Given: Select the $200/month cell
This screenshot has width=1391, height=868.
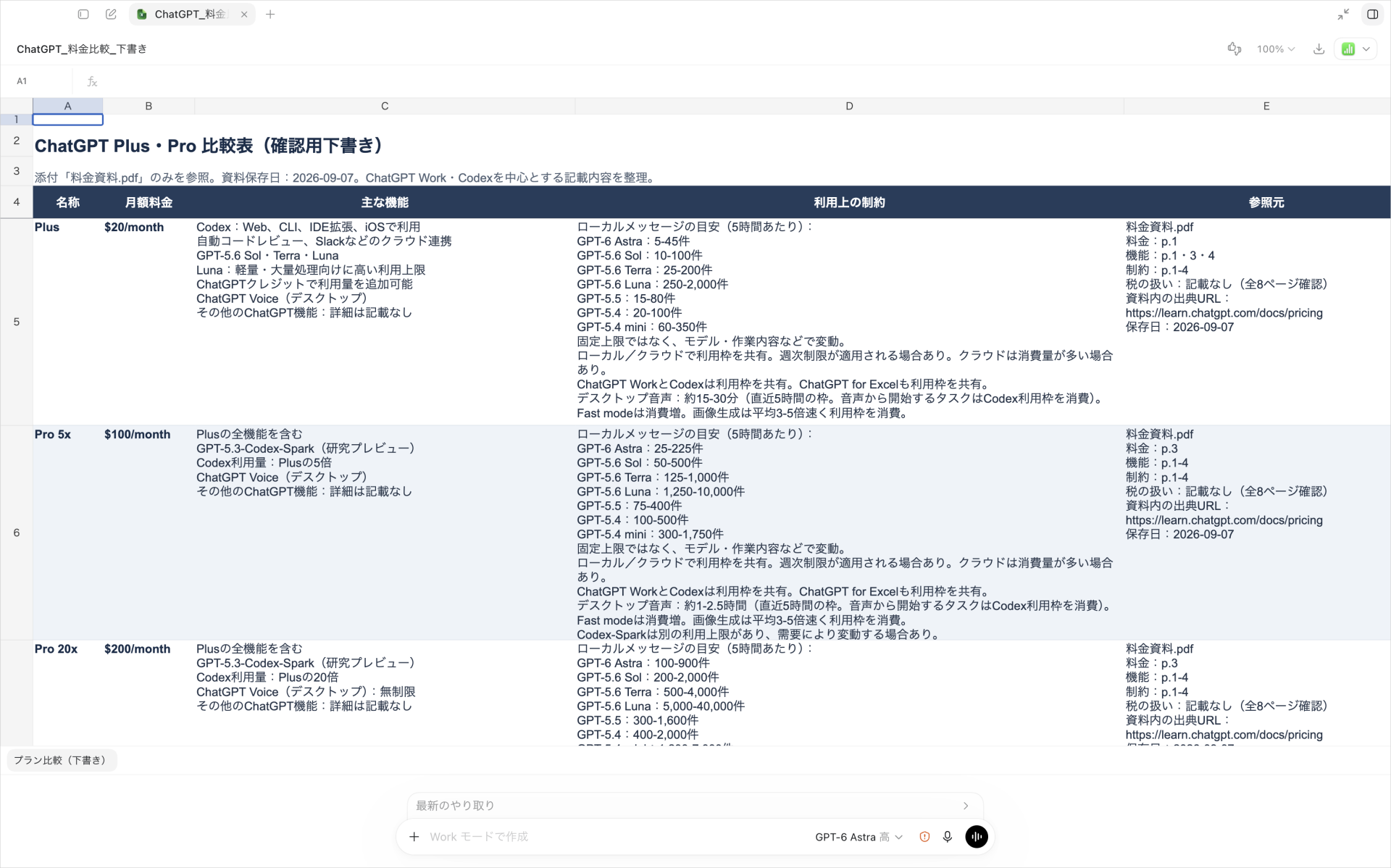Looking at the screenshot, I should 149,693.
